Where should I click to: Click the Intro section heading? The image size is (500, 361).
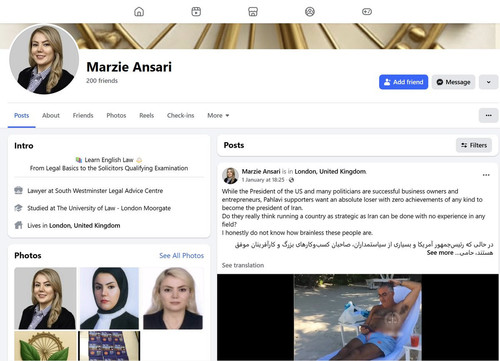click(24, 146)
